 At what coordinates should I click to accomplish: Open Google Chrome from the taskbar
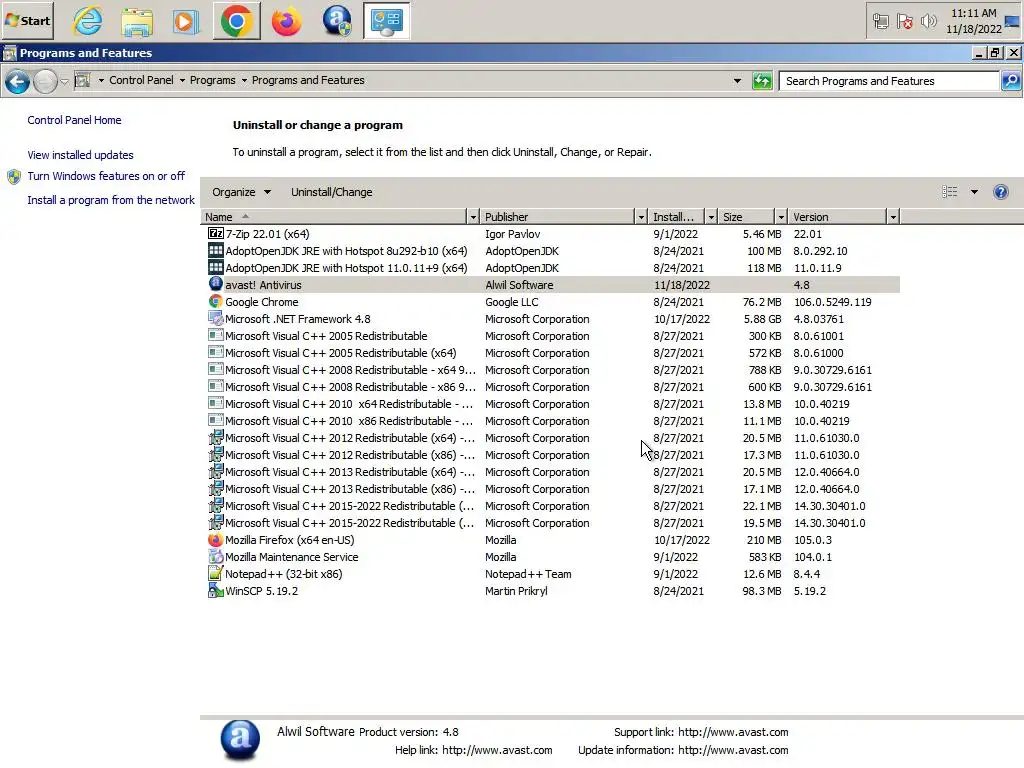click(236, 21)
